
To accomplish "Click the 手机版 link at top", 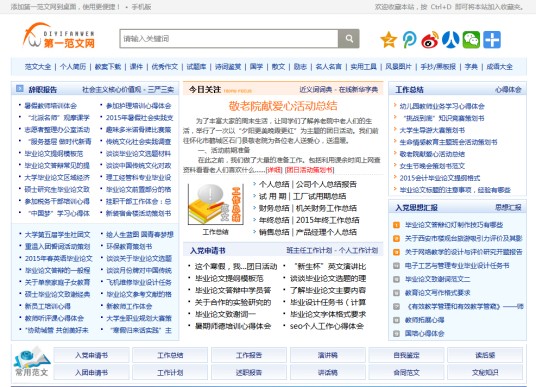I will tap(141, 7).
